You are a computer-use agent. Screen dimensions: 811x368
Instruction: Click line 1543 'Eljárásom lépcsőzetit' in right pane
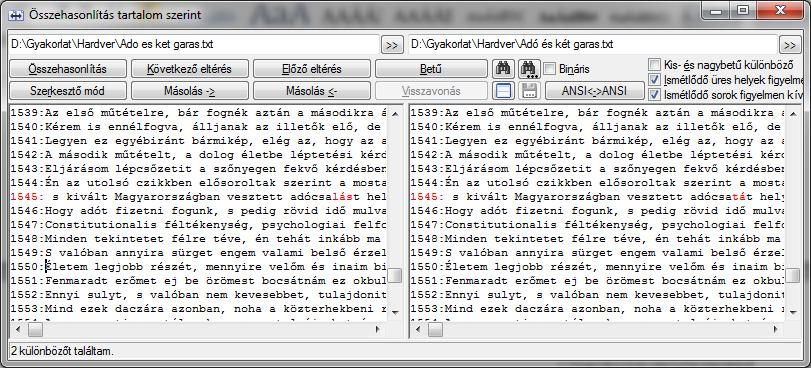pos(597,169)
